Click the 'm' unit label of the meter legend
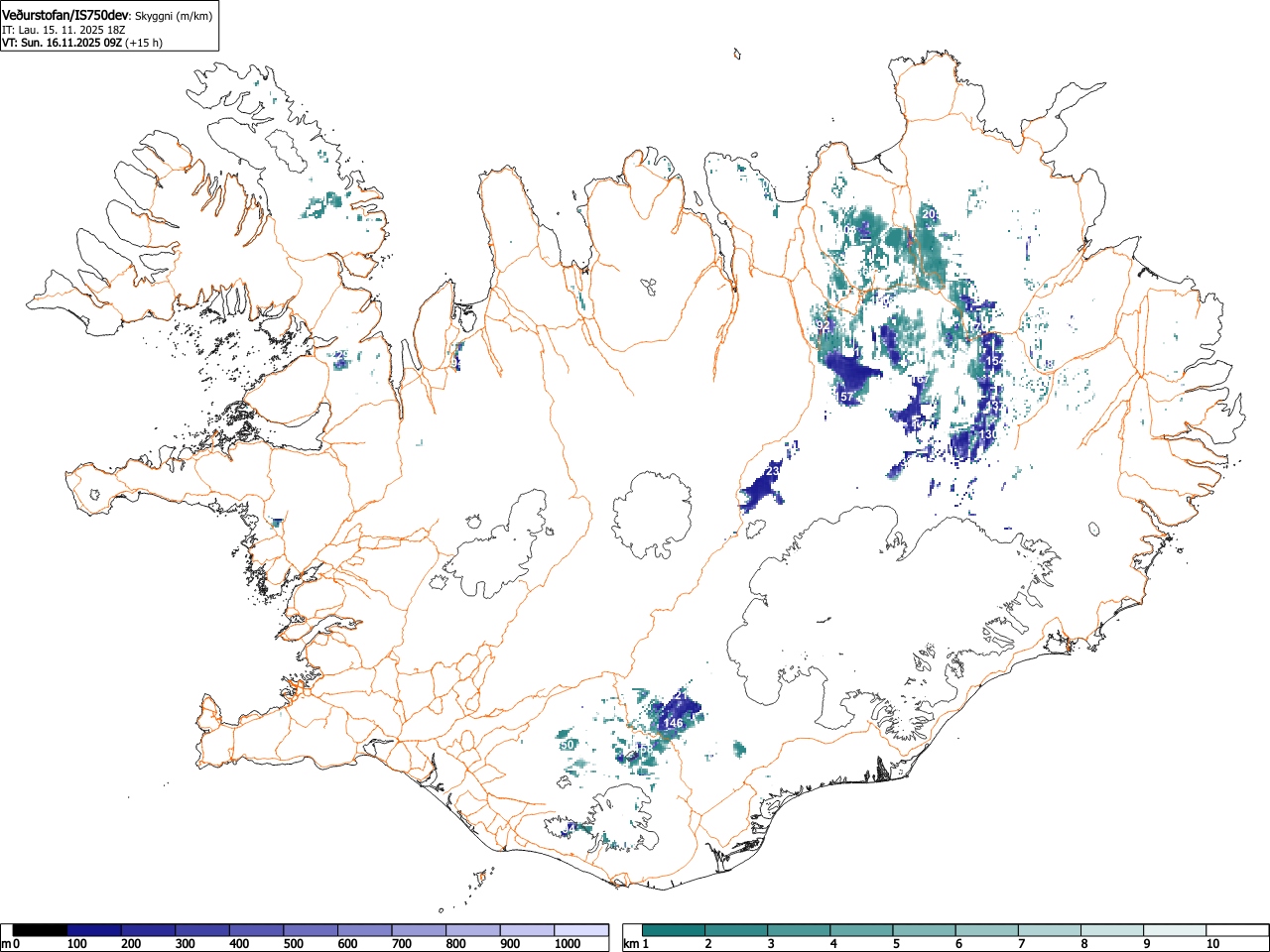The height and width of the screenshot is (952, 1270). (x=7, y=944)
